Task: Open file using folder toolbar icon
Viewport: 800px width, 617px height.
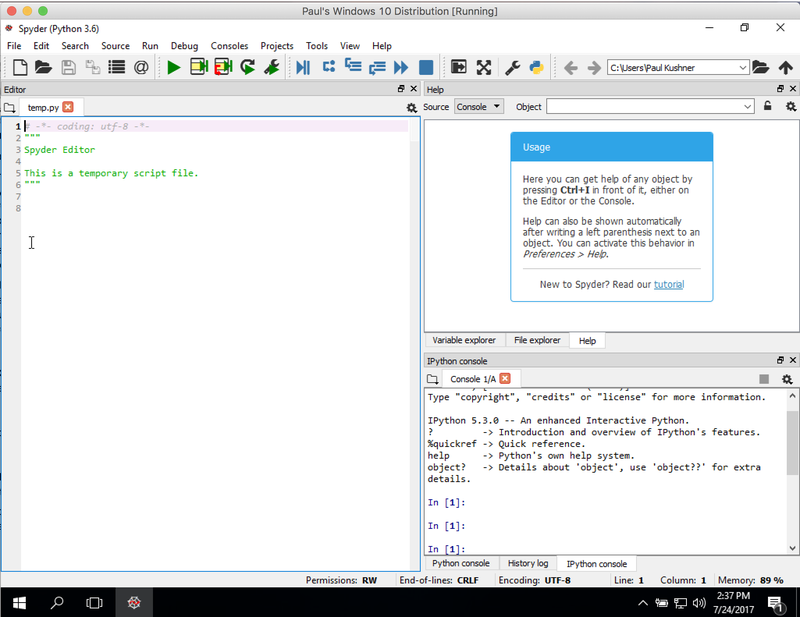Action: pos(43,67)
